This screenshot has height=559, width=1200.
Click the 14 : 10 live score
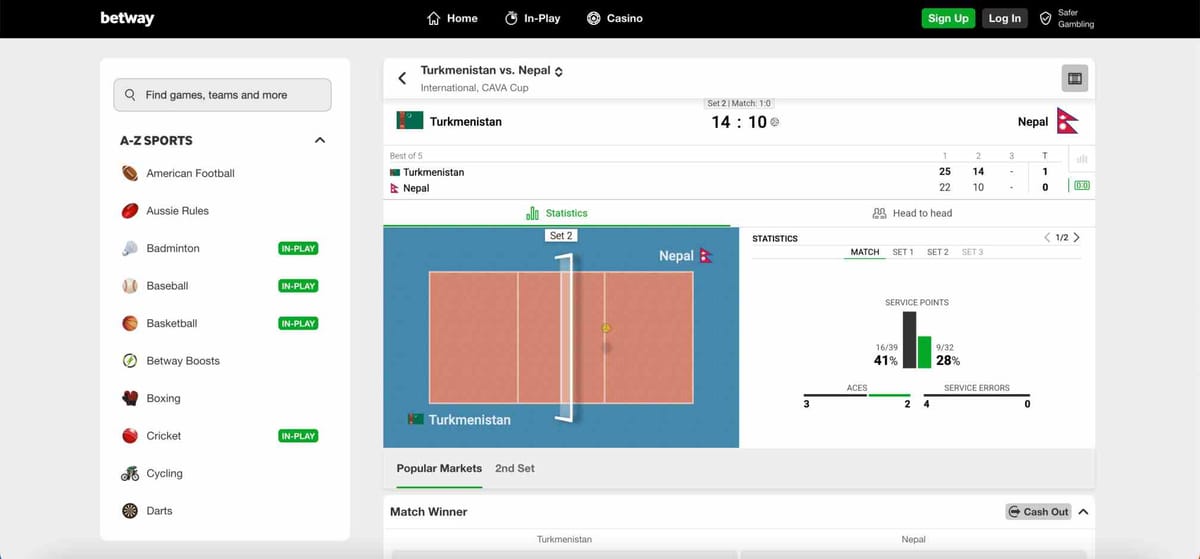(x=739, y=122)
